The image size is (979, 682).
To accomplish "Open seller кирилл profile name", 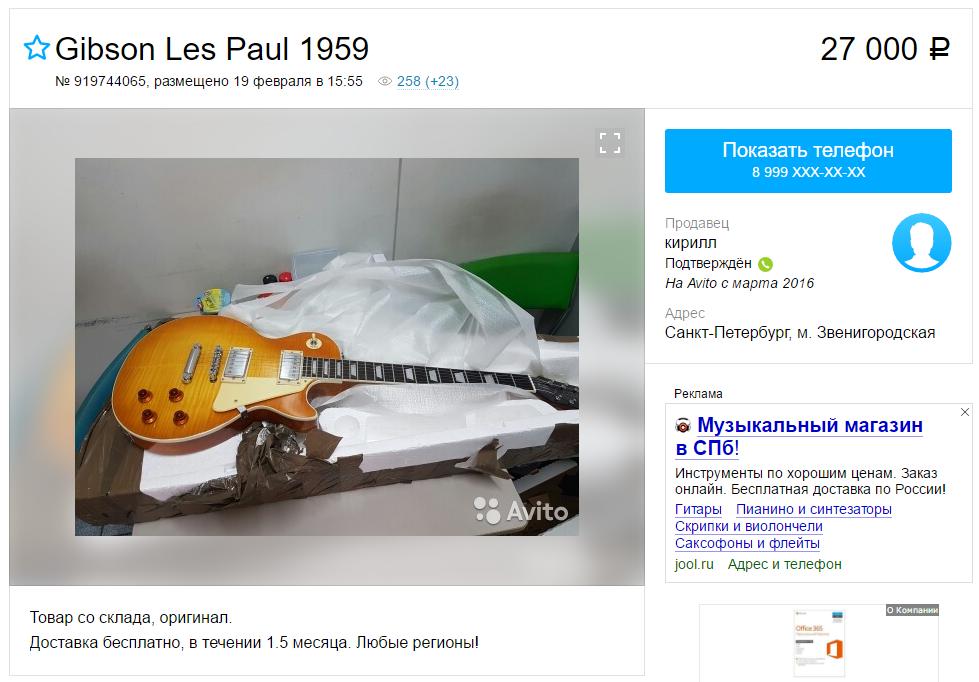I will tap(691, 243).
